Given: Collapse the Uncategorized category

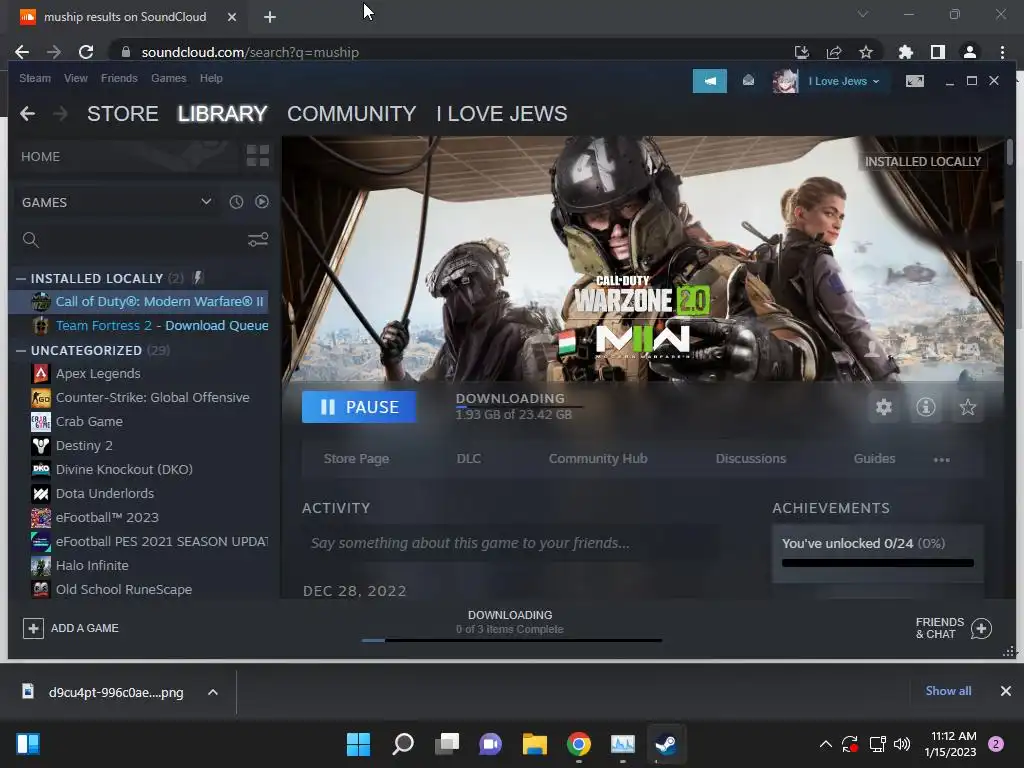Looking at the screenshot, I should (21, 351).
